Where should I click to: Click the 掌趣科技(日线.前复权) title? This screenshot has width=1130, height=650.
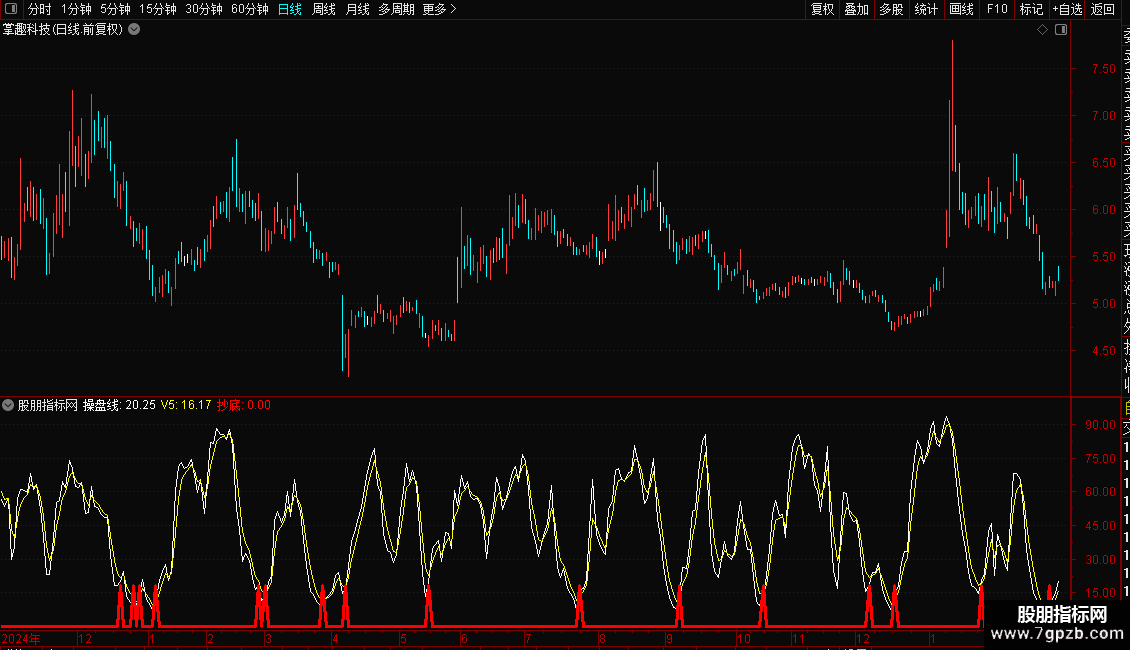[x=63, y=30]
